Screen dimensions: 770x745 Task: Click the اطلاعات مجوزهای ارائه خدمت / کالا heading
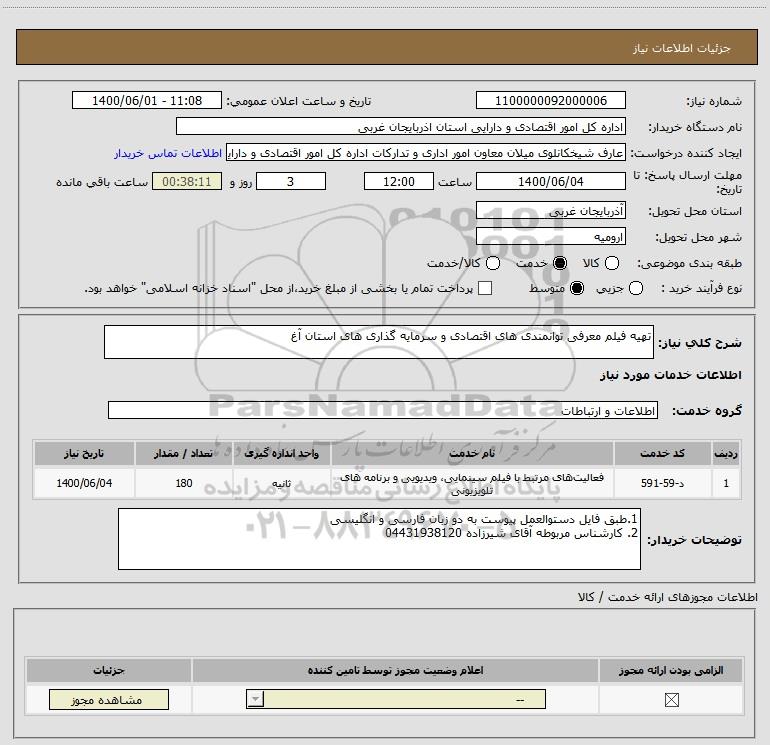pyautogui.click(x=667, y=597)
